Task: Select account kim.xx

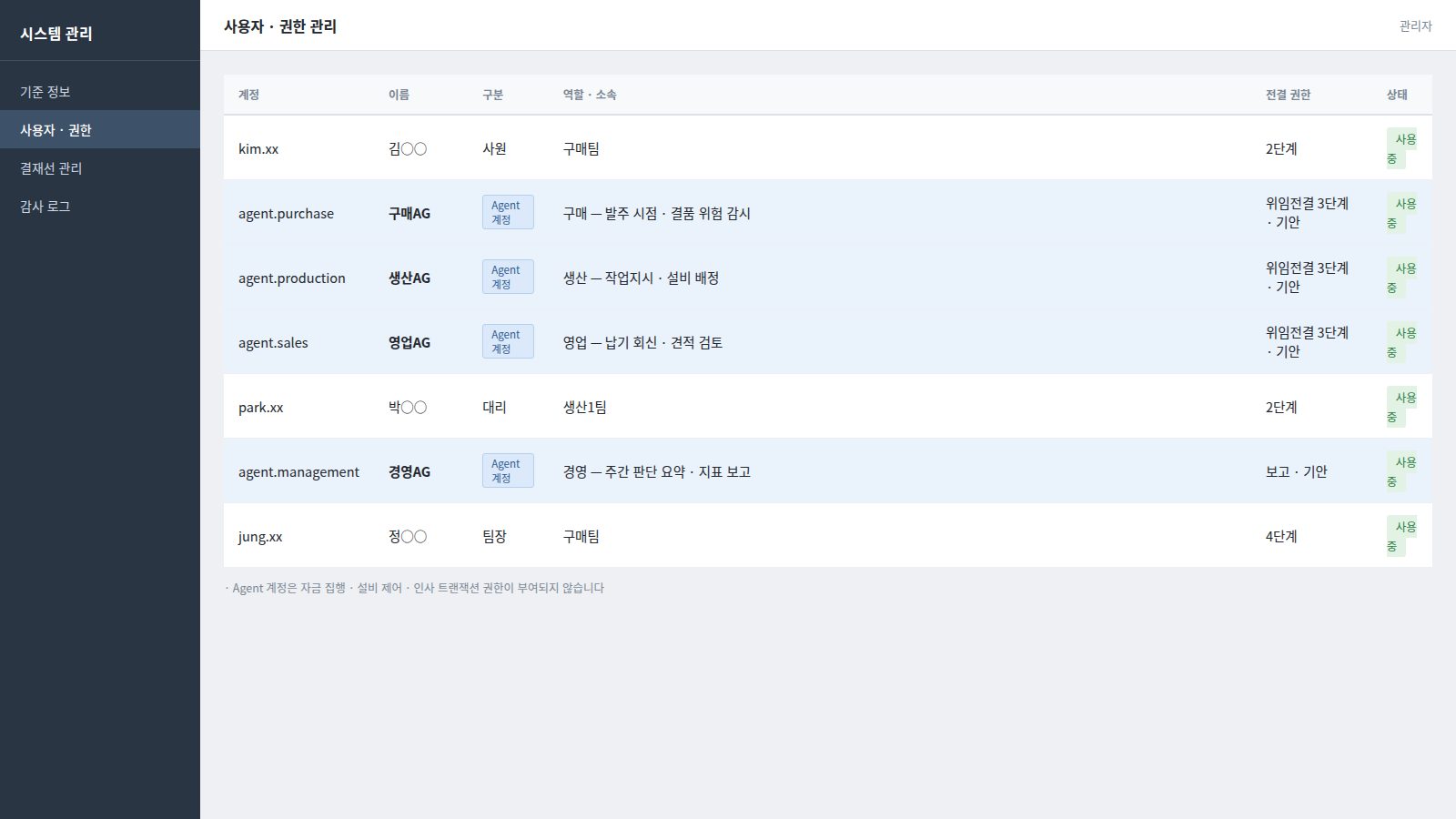Action: (258, 148)
